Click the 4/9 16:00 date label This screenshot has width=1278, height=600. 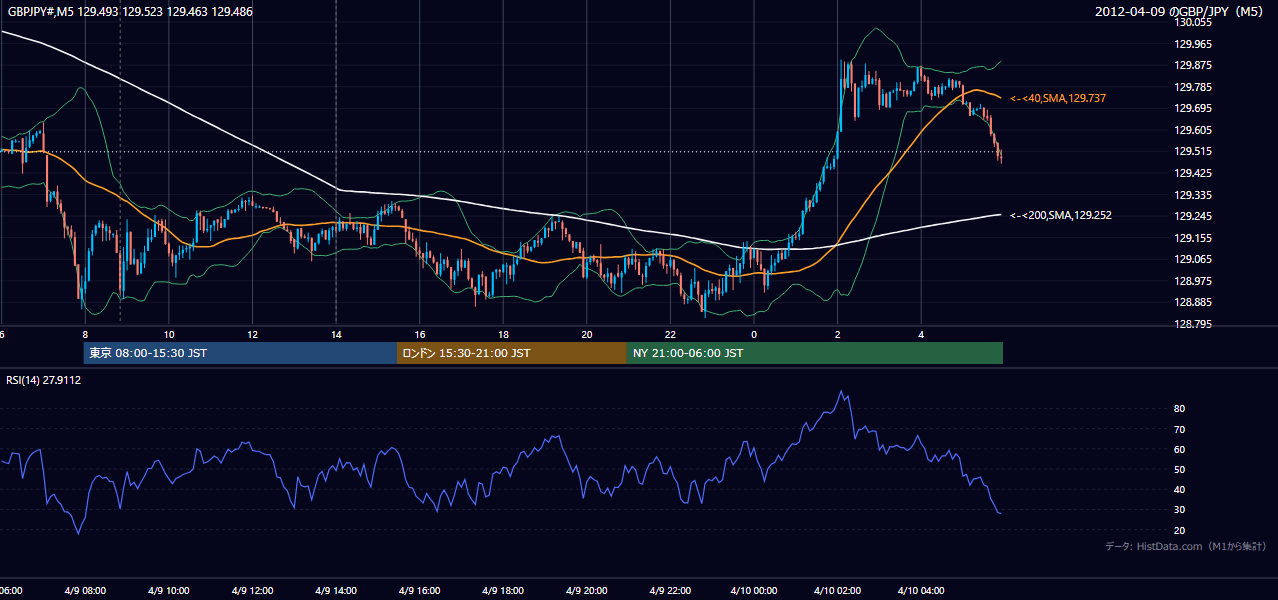420,590
